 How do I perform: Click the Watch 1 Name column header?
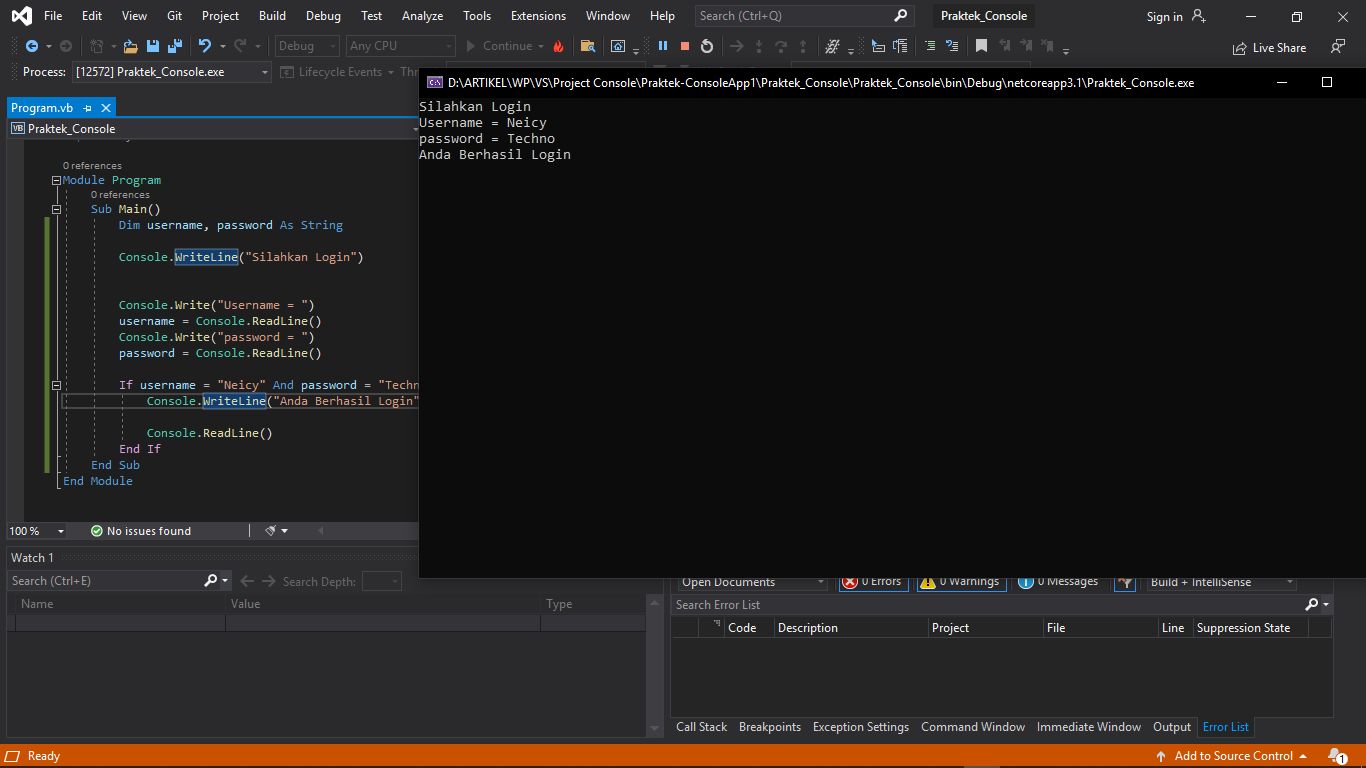(120, 604)
